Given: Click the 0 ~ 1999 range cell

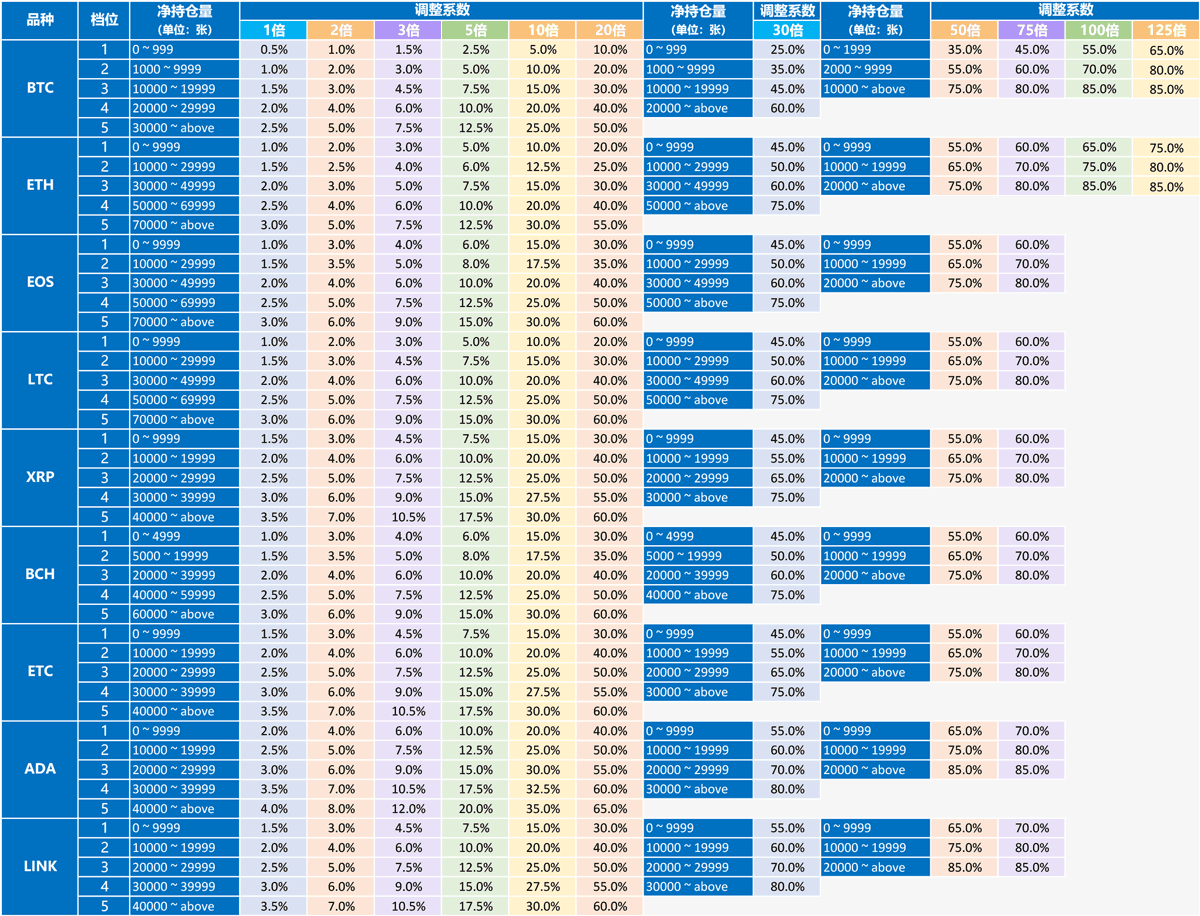Looking at the screenshot, I should [875, 49].
